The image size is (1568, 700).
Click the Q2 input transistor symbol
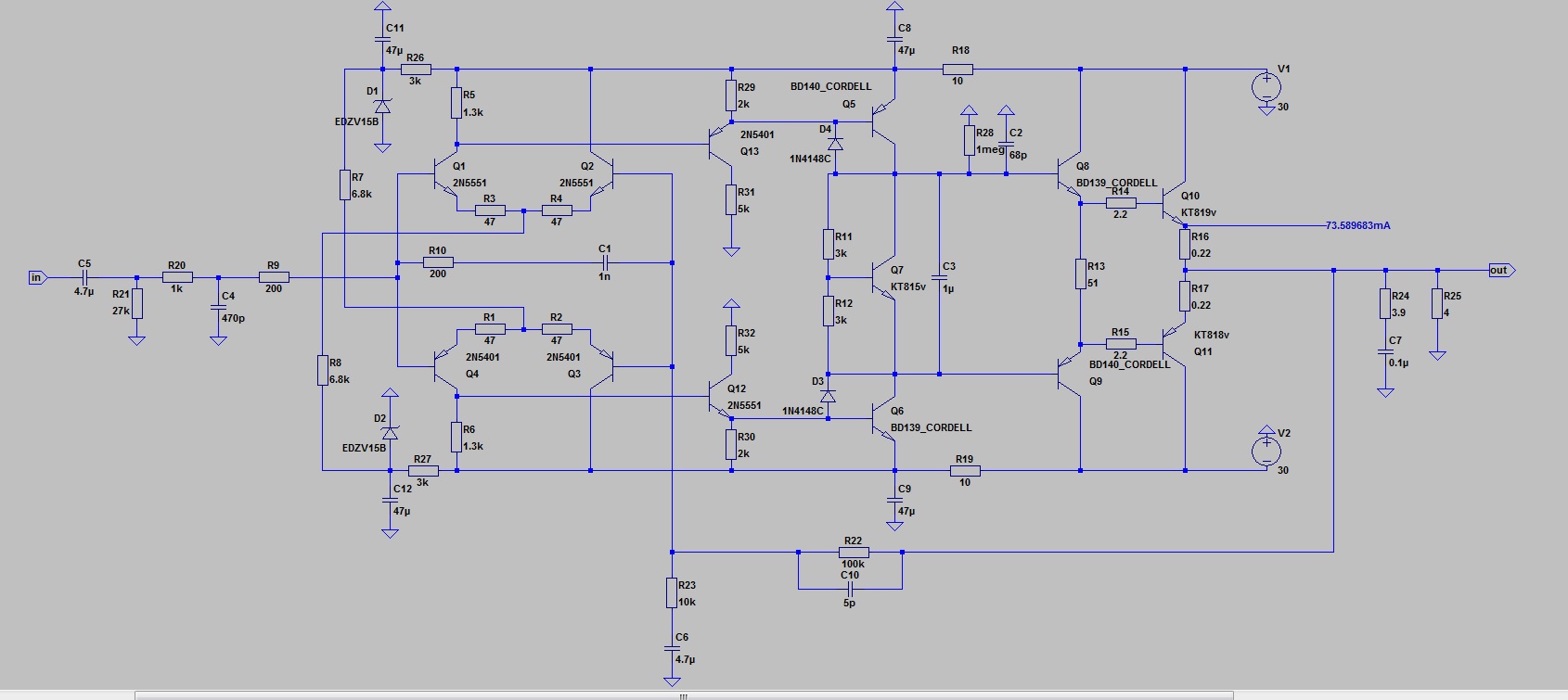point(602,173)
